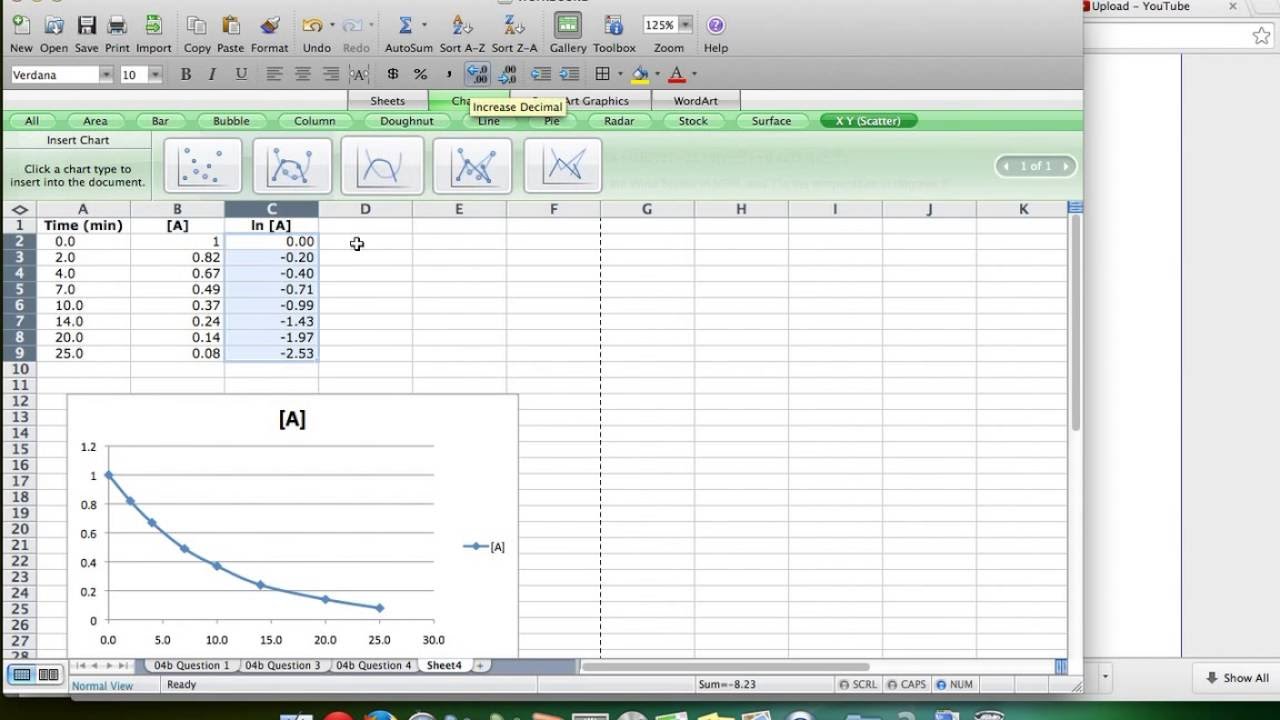Viewport: 1280px width, 720px height.
Task: Insert smooth lined scatter without markers thumbnail
Action: (381, 165)
